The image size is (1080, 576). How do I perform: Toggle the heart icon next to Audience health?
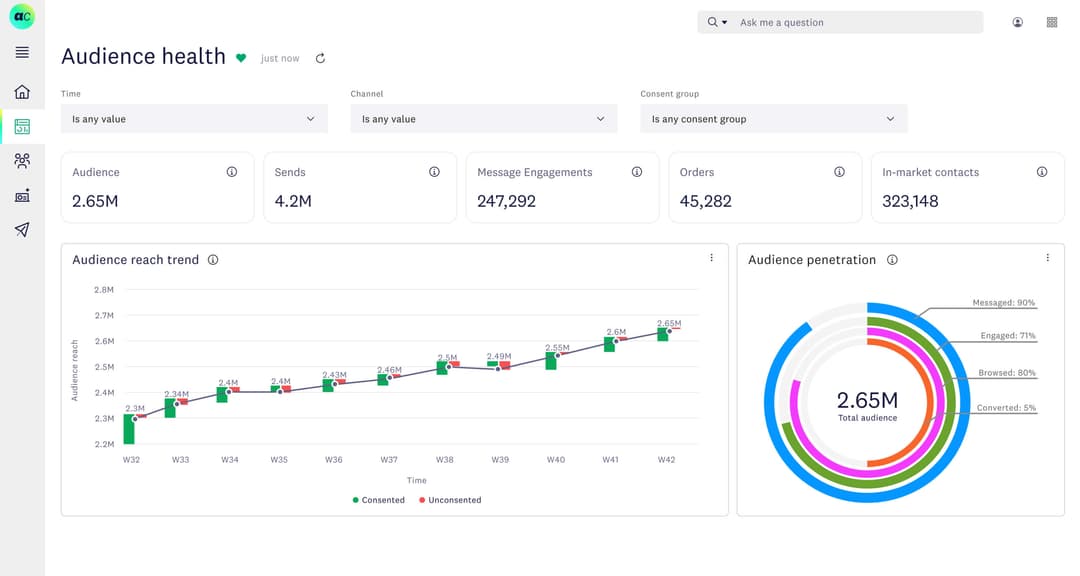click(240, 58)
